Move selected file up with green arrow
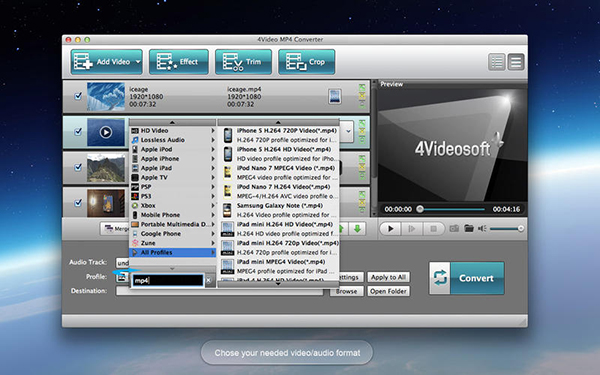This screenshot has width=600, height=375. click(342, 228)
